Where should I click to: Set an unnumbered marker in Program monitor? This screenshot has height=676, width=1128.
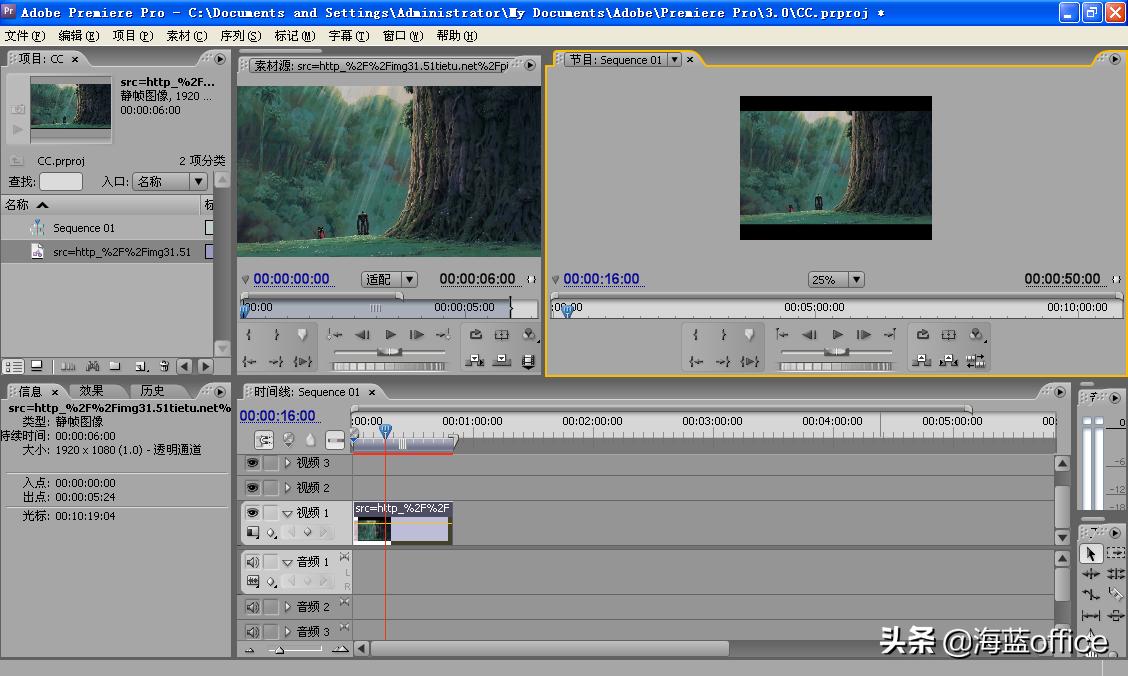click(749, 335)
